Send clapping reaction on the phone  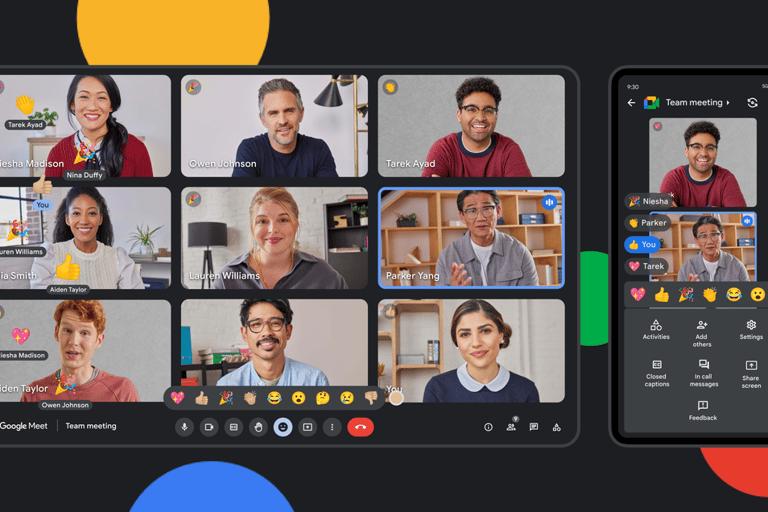pos(710,294)
